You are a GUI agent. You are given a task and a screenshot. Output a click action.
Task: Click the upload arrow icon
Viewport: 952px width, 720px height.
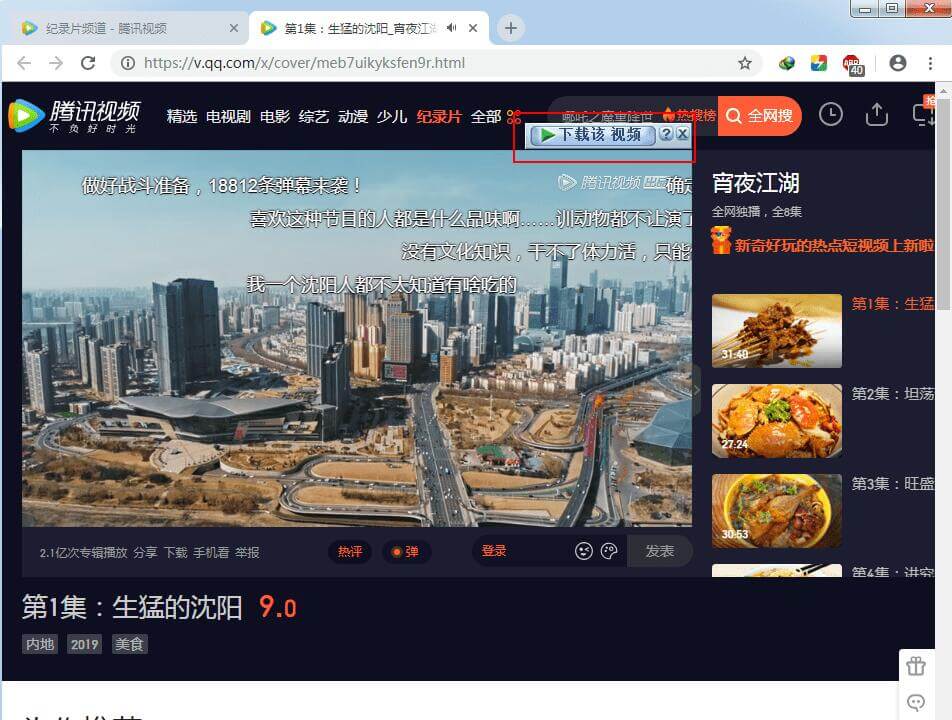click(x=876, y=115)
